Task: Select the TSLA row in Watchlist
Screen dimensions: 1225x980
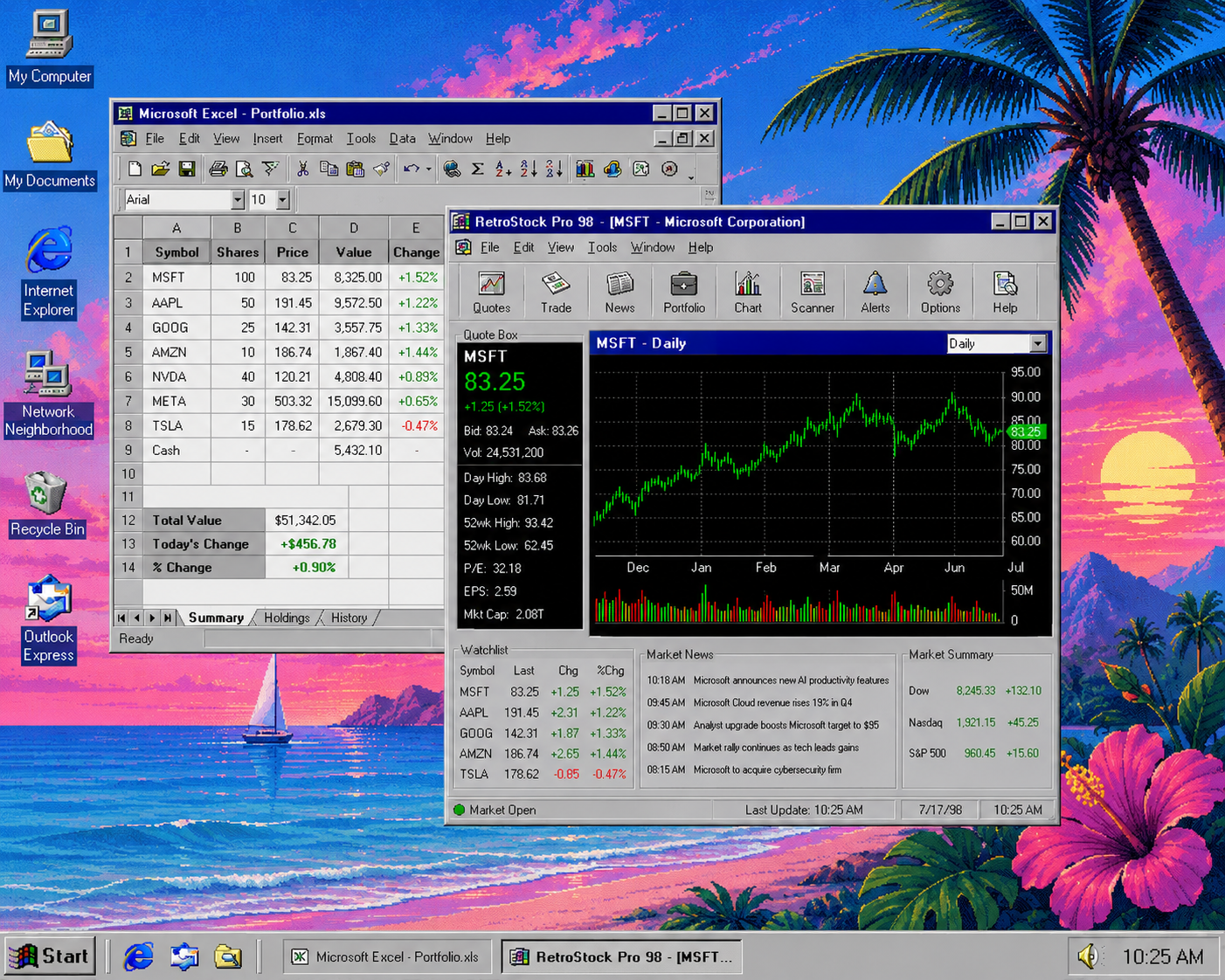Action: pyautogui.click(x=543, y=775)
